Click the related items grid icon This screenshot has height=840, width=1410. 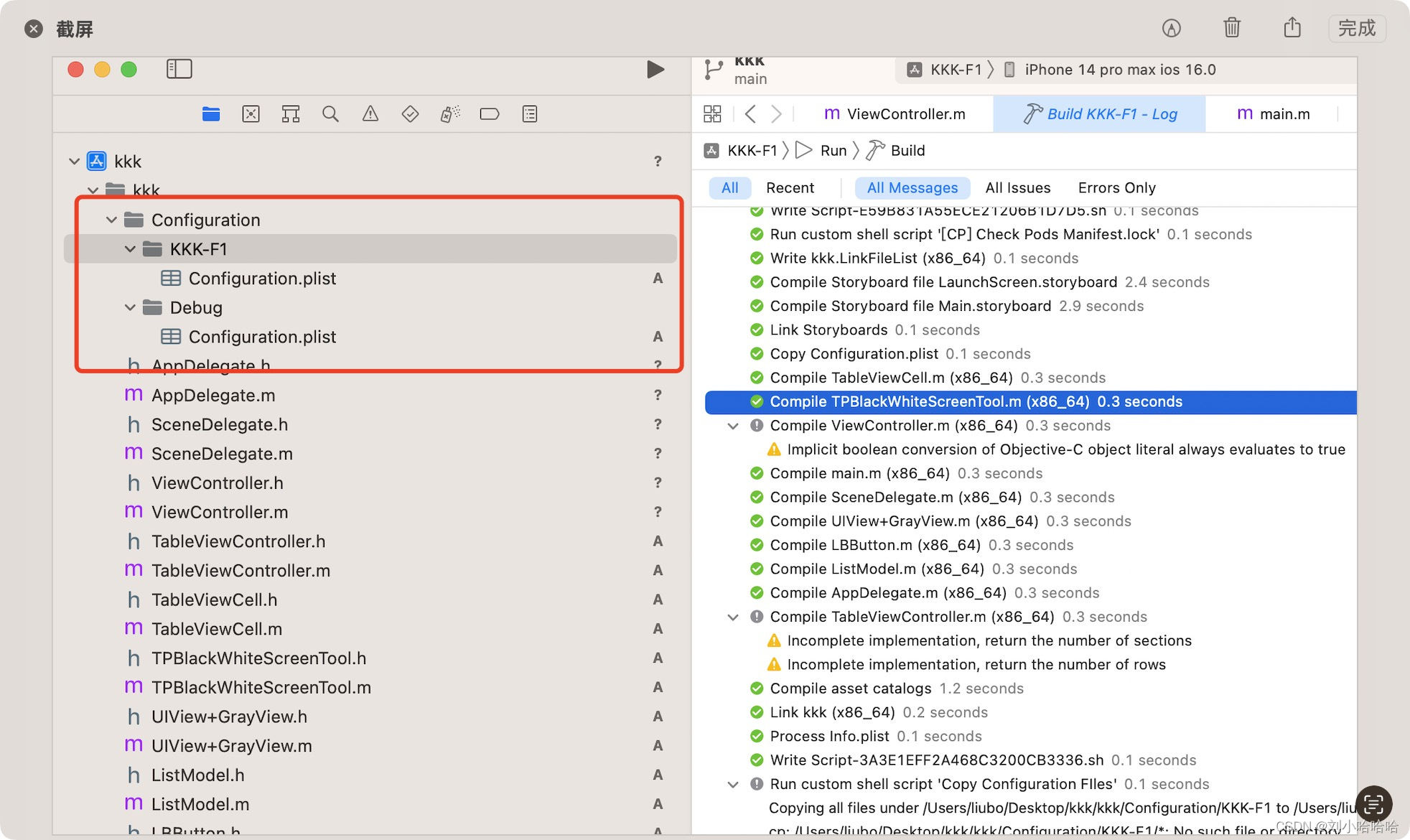pyautogui.click(x=712, y=113)
